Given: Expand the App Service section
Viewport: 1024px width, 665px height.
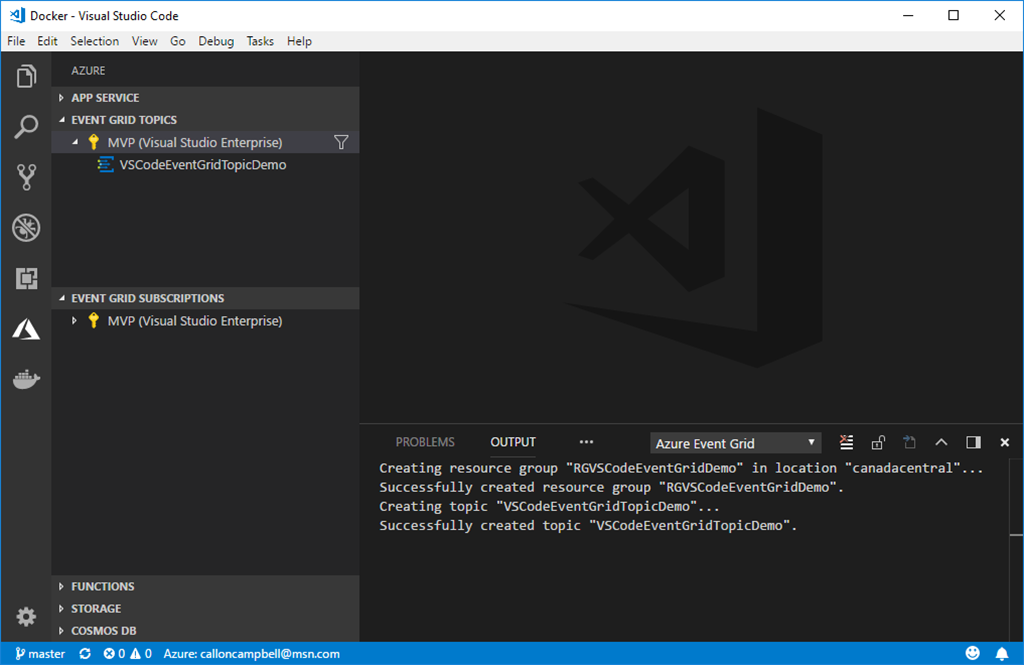Looking at the screenshot, I should 105,98.
